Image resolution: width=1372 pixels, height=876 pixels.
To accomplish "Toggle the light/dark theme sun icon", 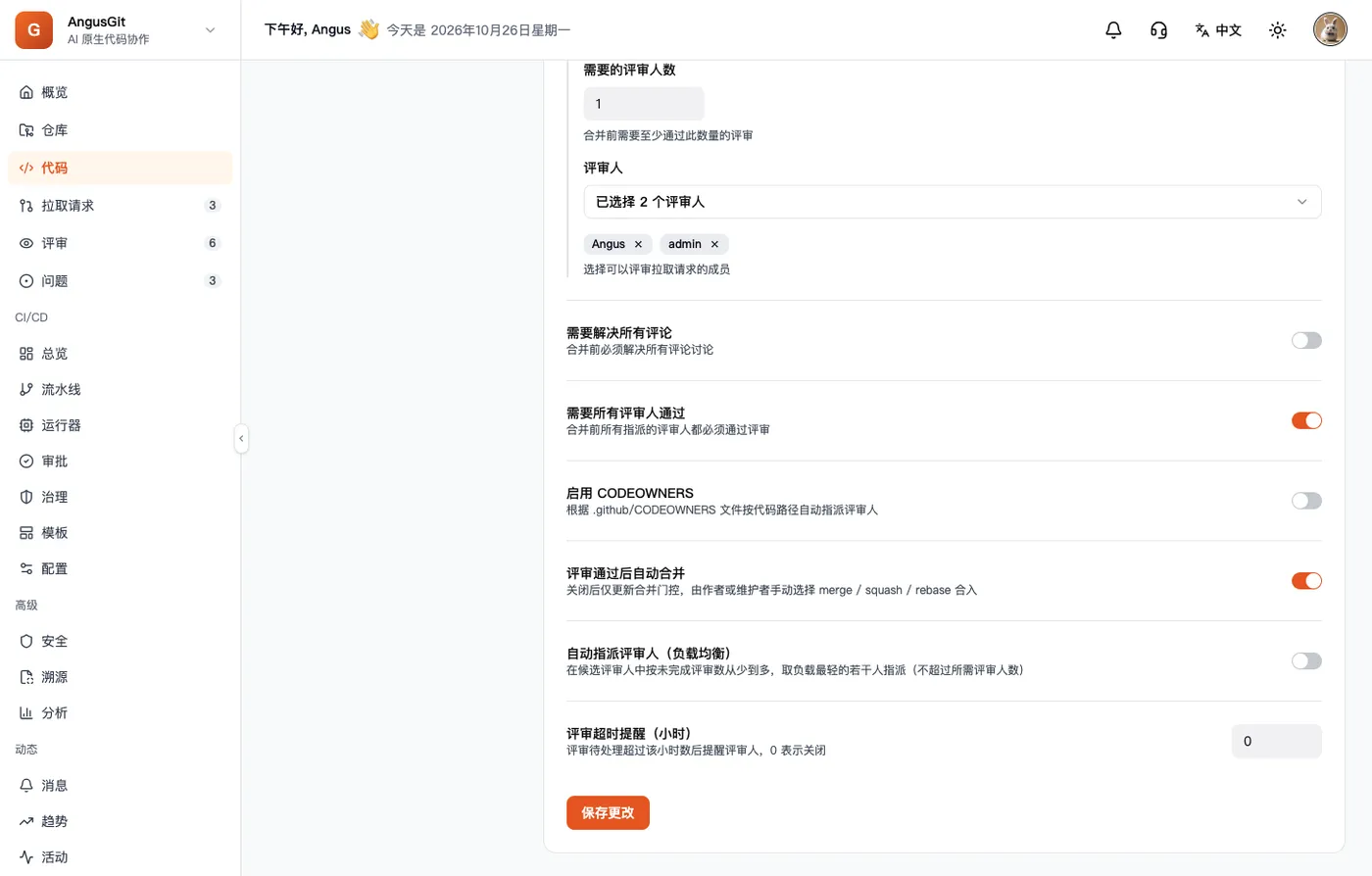I will [1277, 30].
